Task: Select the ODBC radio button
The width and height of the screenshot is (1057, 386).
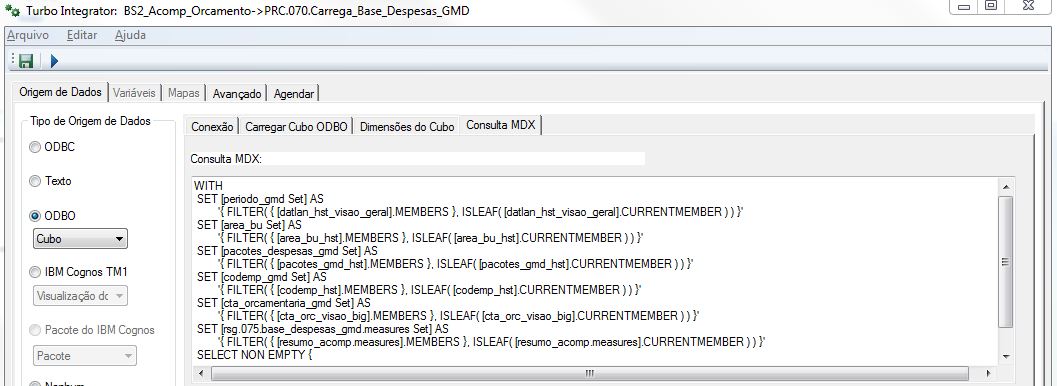Action: 35,148
